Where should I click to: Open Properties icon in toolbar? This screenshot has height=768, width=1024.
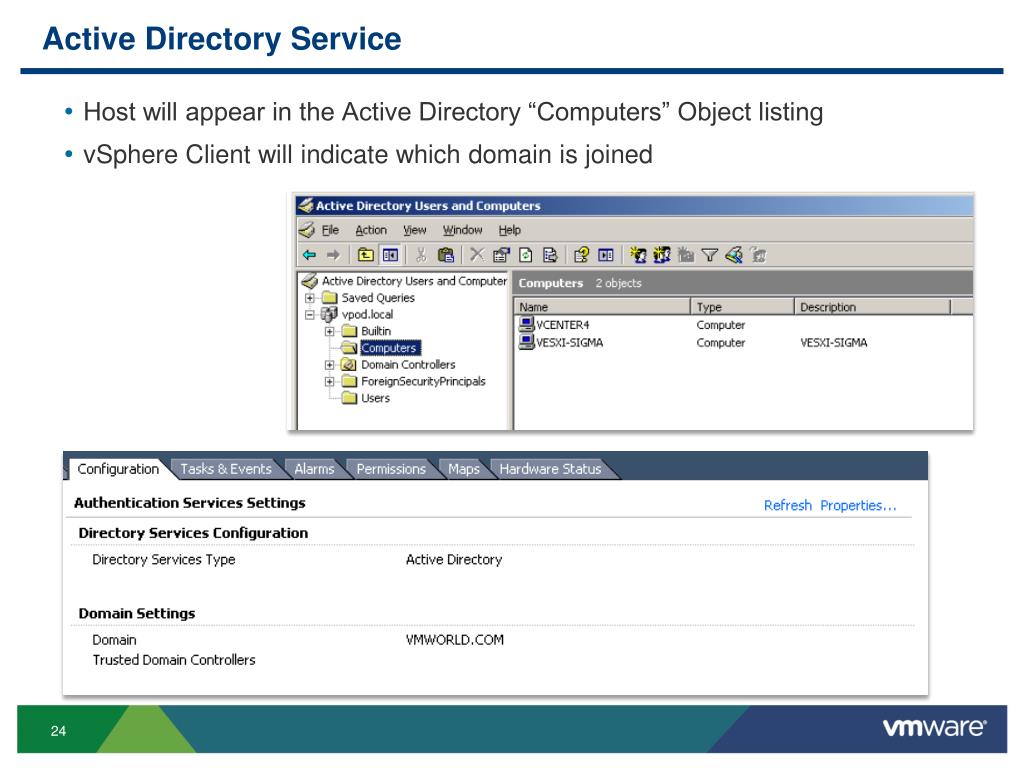click(x=501, y=255)
